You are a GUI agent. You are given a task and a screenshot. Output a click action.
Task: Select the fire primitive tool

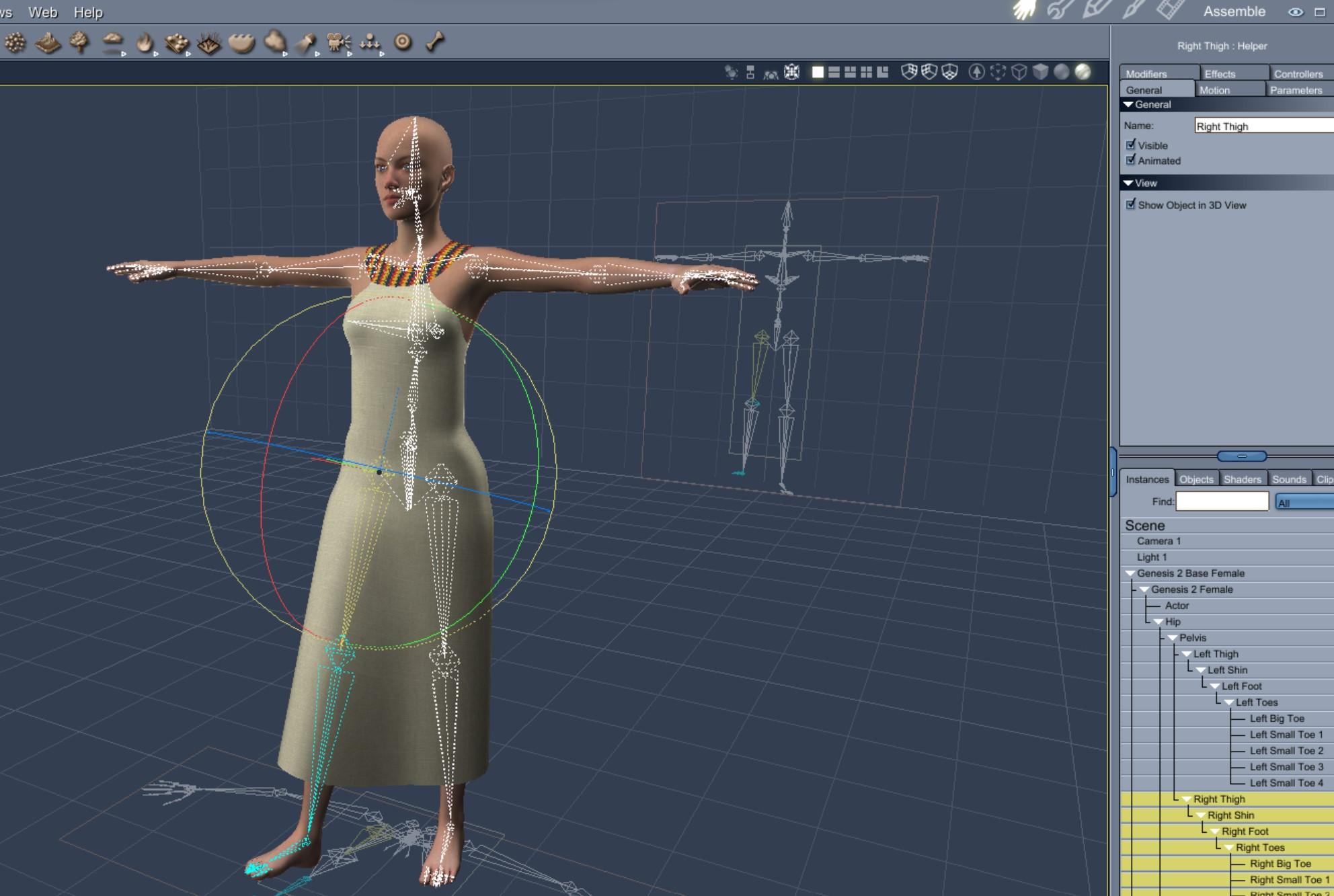144,43
